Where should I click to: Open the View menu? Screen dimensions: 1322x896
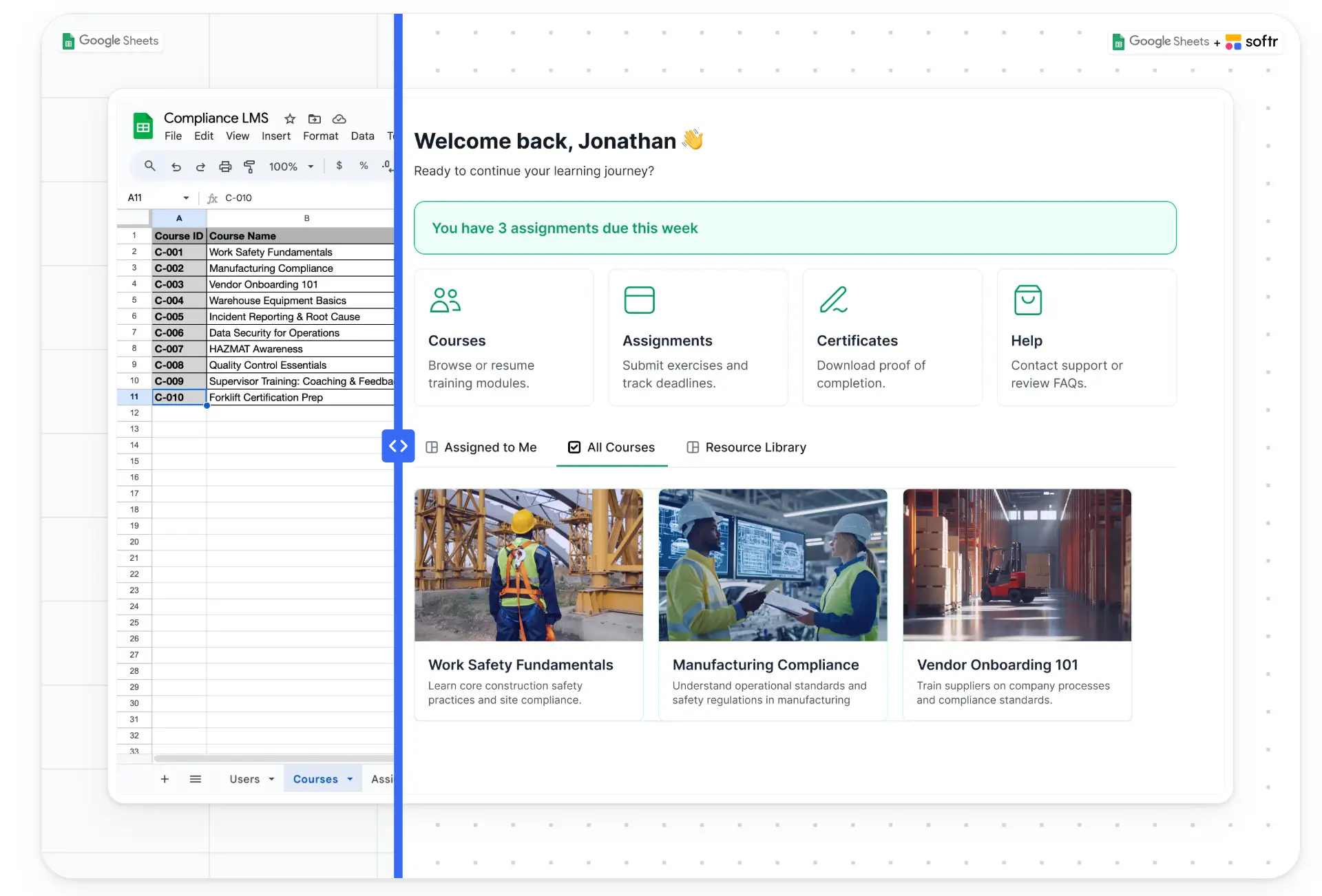click(238, 136)
